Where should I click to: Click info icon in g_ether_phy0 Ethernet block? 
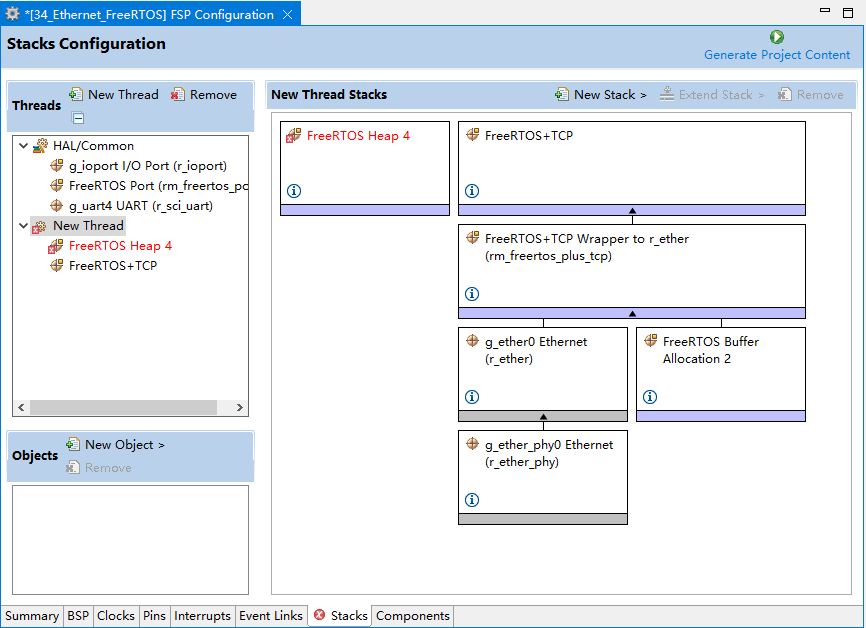(x=472, y=500)
